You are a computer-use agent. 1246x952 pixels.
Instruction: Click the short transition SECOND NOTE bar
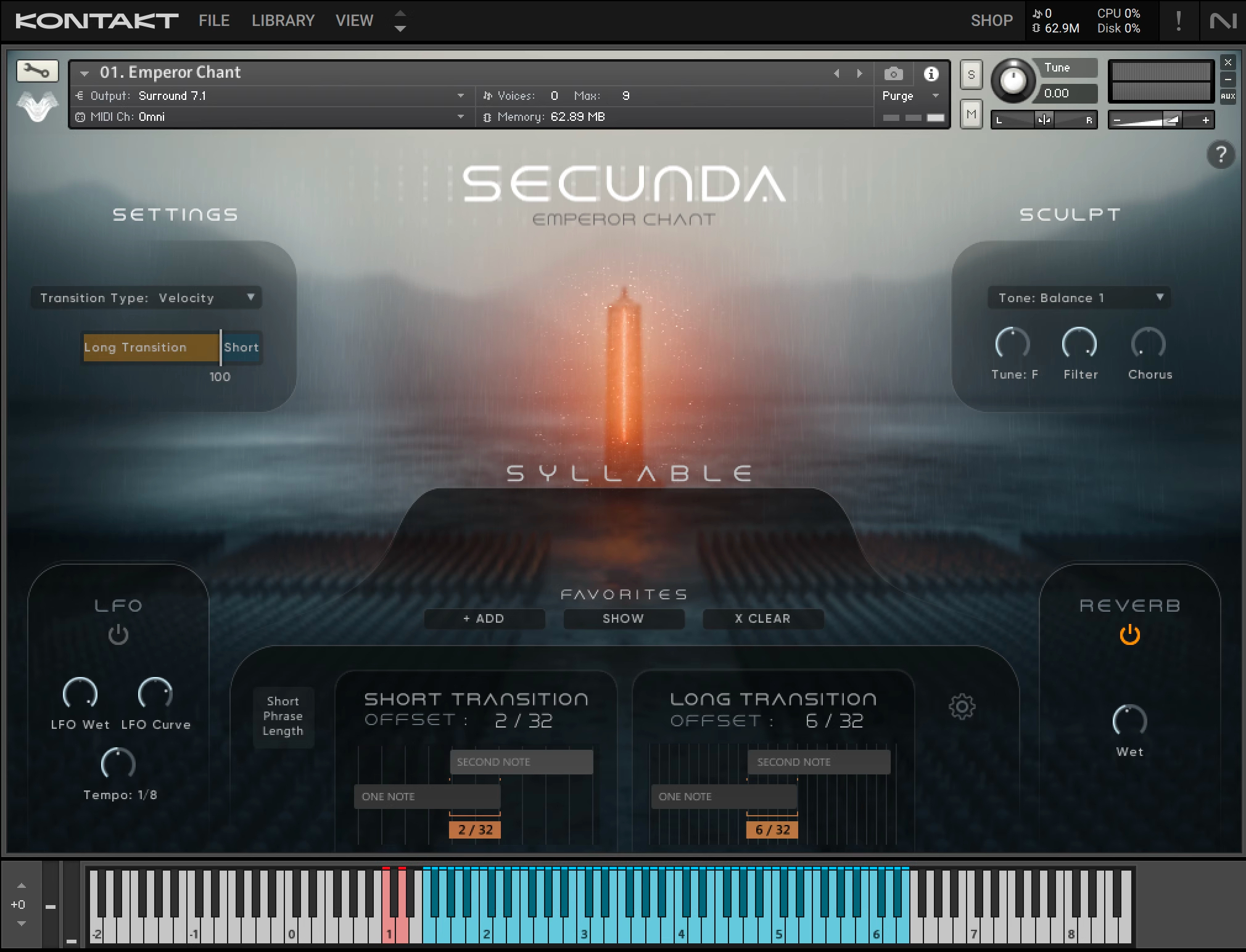[522, 762]
